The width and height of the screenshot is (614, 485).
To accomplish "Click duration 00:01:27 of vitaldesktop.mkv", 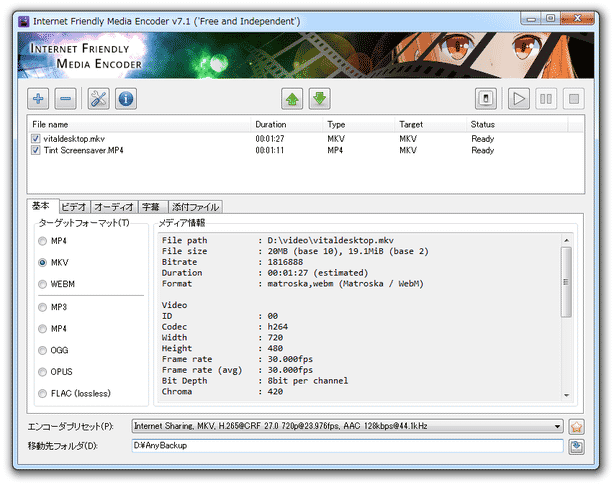I will 270,139.
